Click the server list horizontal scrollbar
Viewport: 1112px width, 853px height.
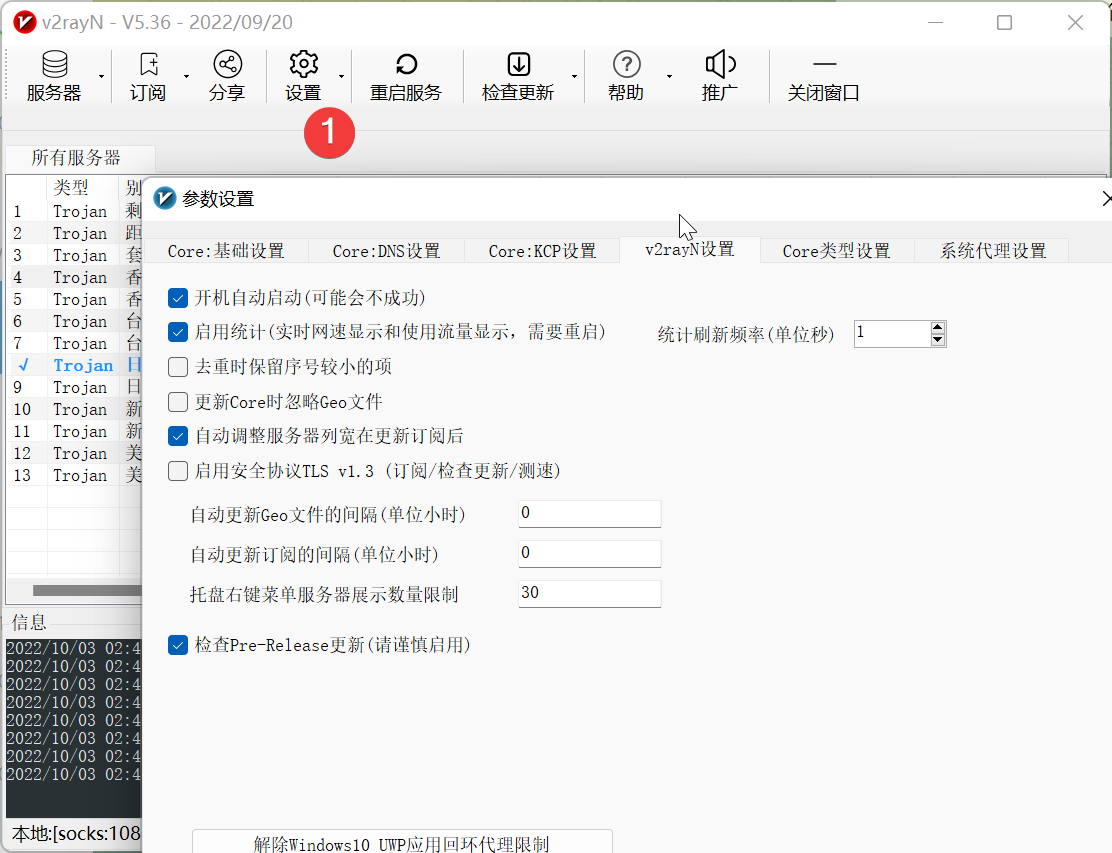tap(87, 591)
